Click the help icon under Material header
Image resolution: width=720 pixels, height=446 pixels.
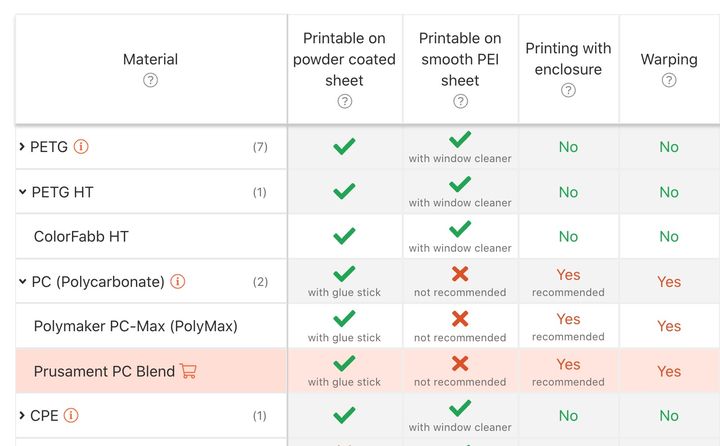pos(150,81)
